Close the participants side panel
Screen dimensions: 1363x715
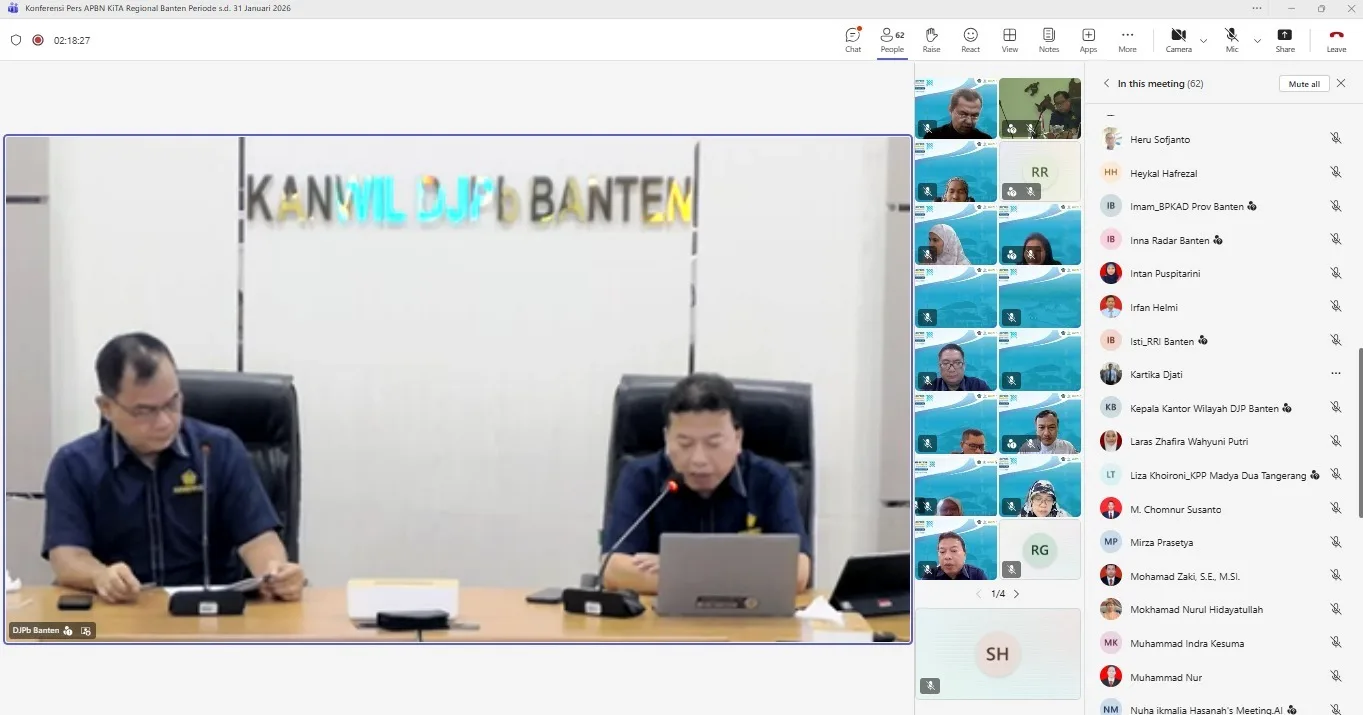[1341, 84]
